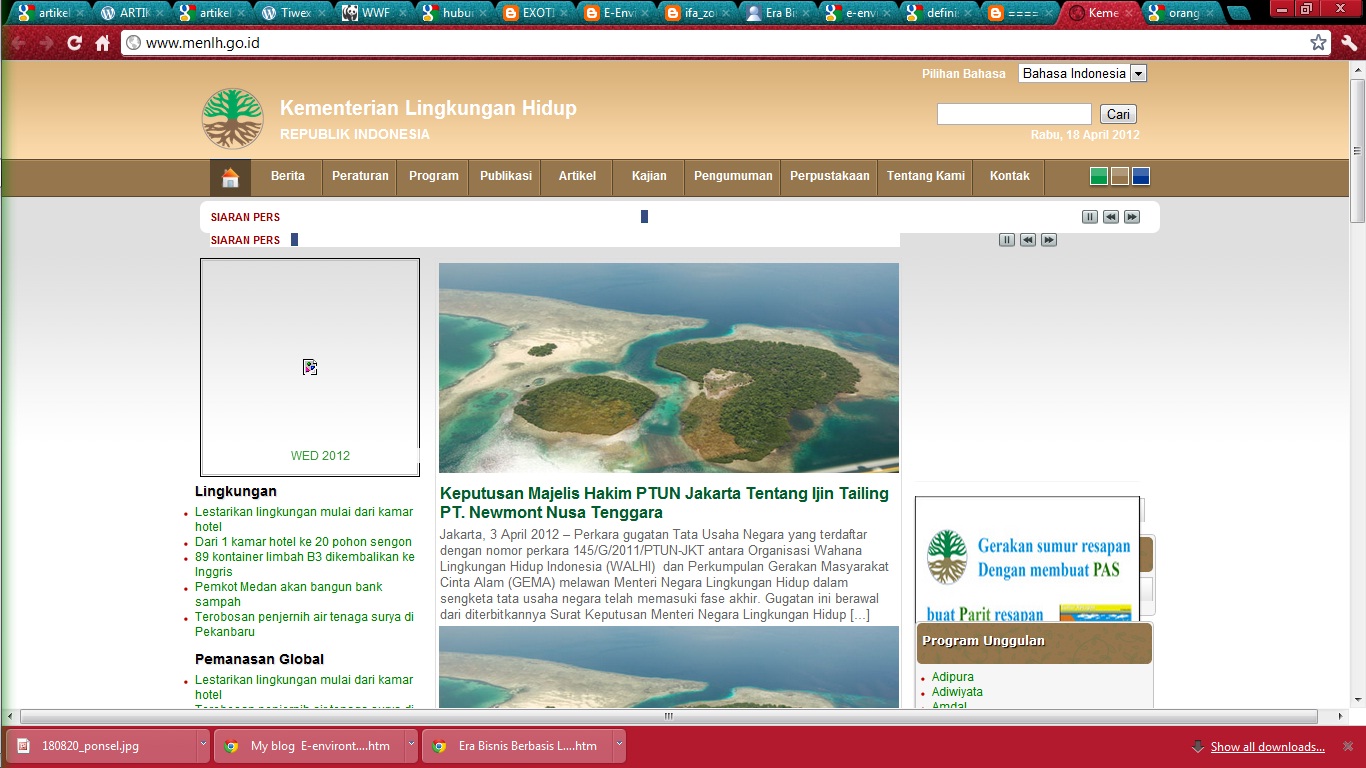Viewport: 1366px width, 768px height.
Task: Open the Program menu
Action: [434, 176]
